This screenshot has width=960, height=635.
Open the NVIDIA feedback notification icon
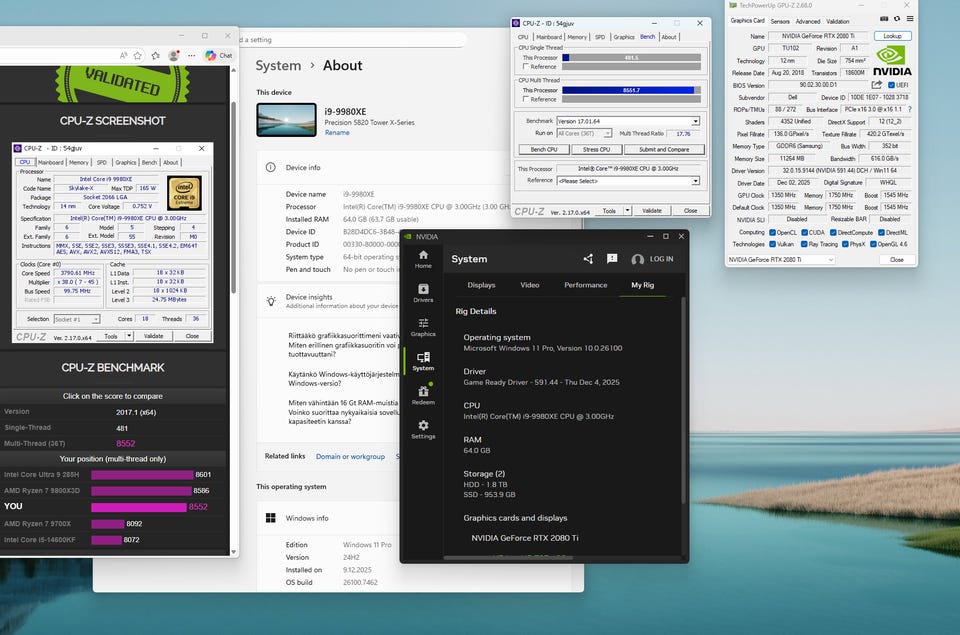click(x=612, y=259)
